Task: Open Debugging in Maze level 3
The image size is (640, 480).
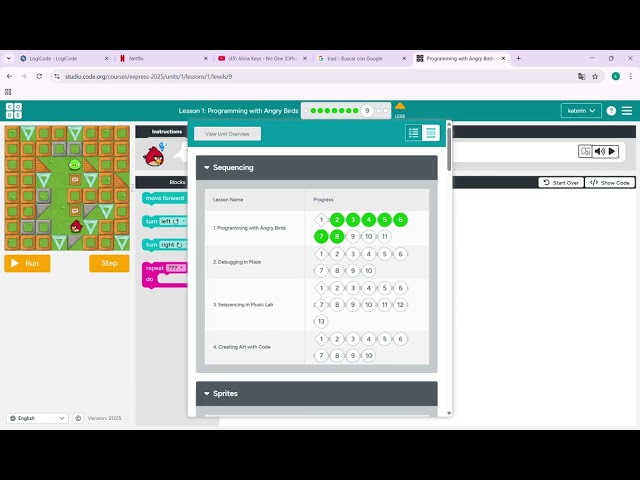Action: pyautogui.click(x=353, y=254)
